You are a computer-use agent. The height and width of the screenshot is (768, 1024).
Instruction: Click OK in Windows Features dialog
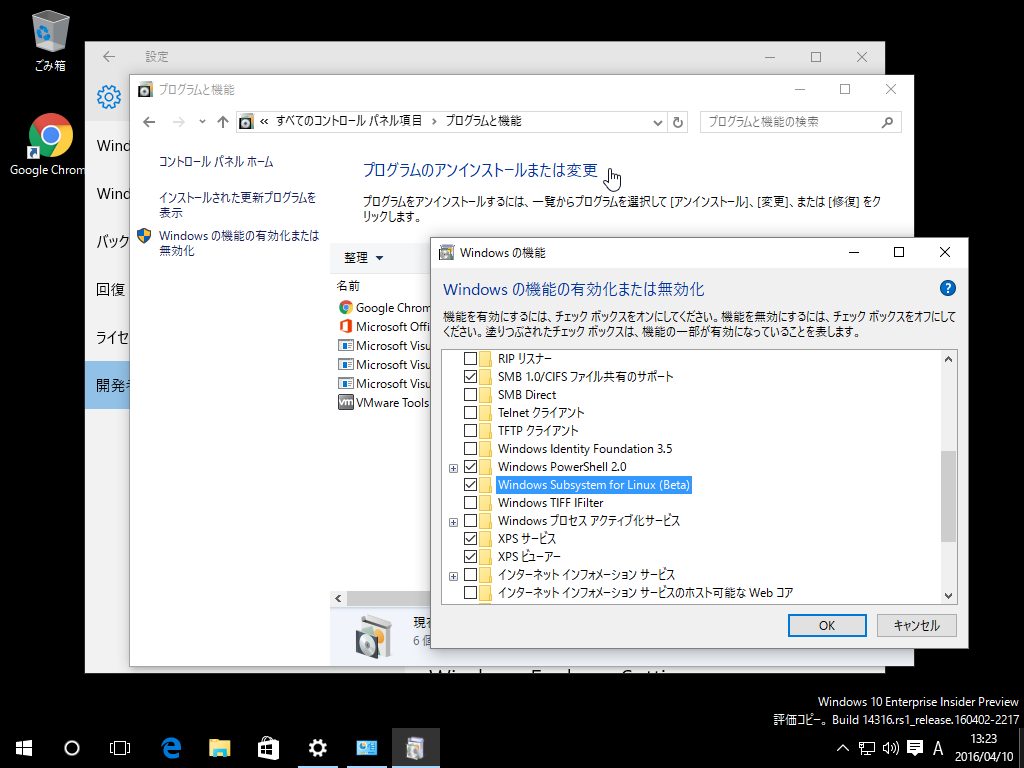827,626
